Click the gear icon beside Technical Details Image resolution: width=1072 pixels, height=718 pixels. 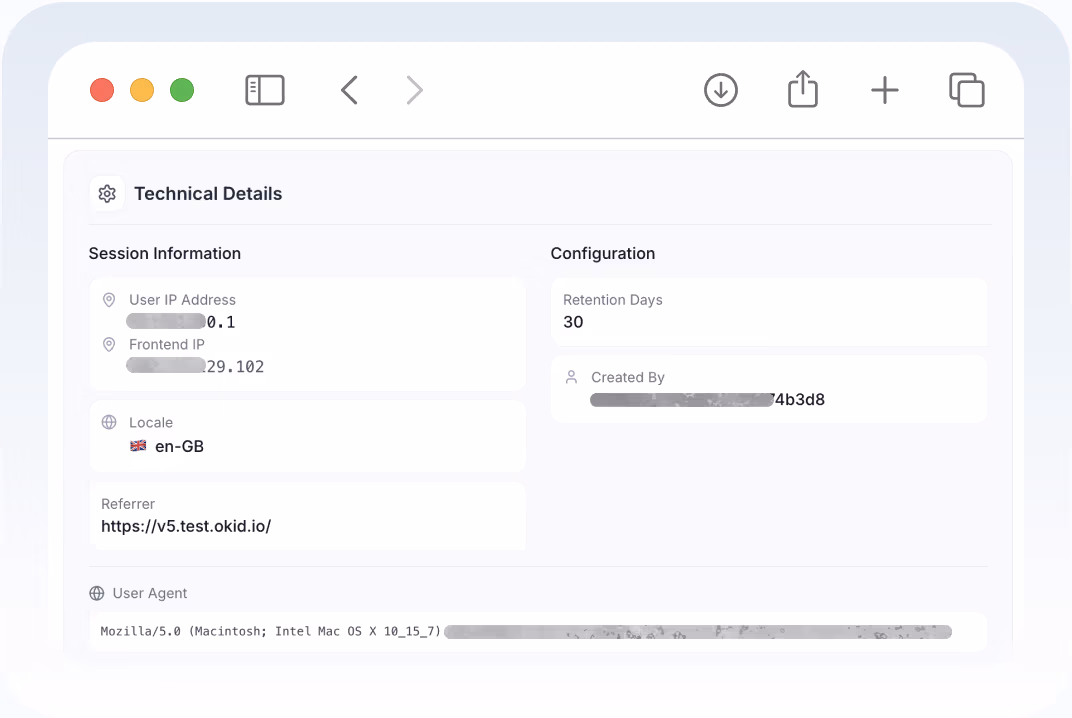tap(107, 194)
